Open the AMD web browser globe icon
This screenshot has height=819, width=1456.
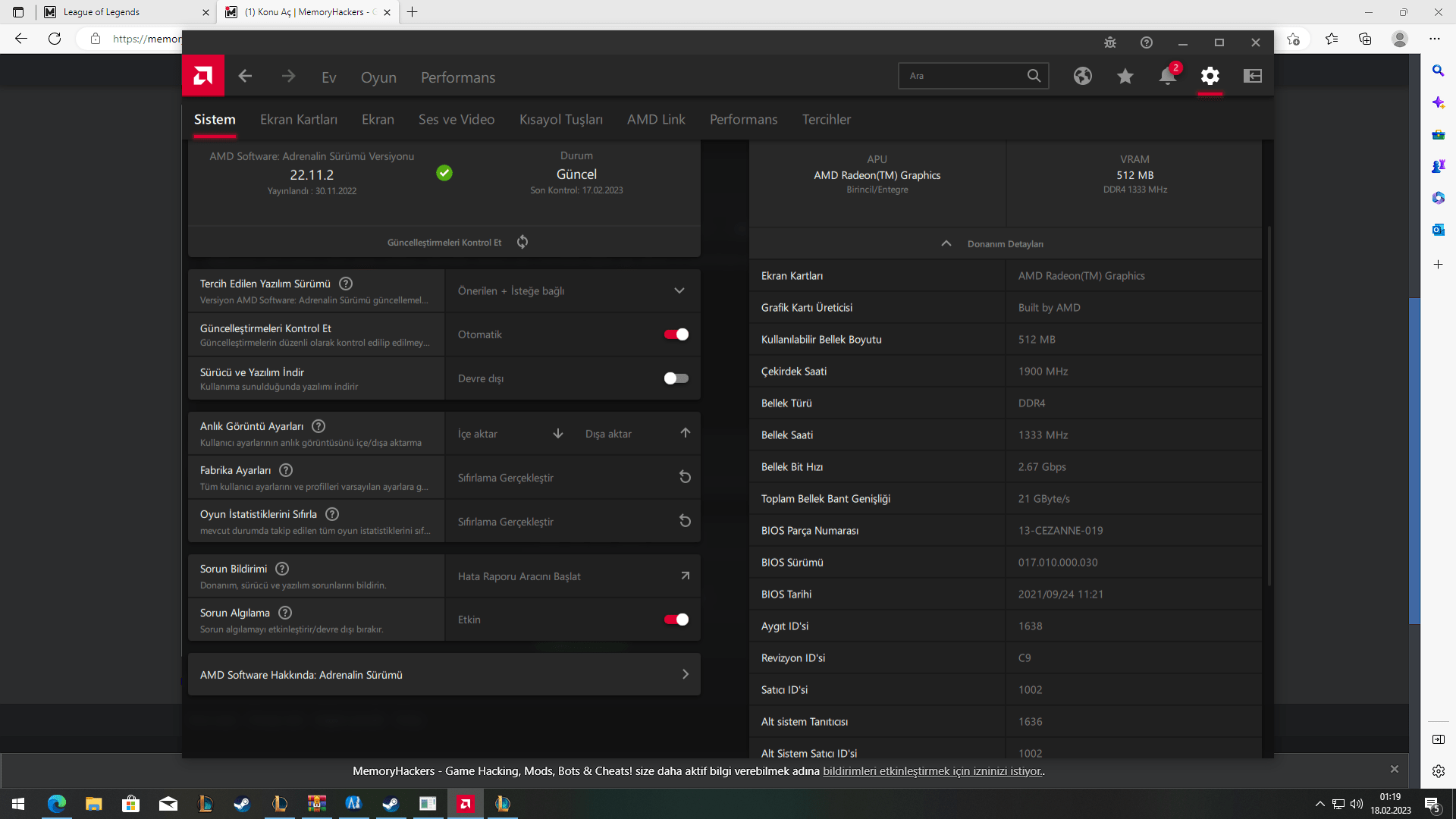[x=1082, y=76]
